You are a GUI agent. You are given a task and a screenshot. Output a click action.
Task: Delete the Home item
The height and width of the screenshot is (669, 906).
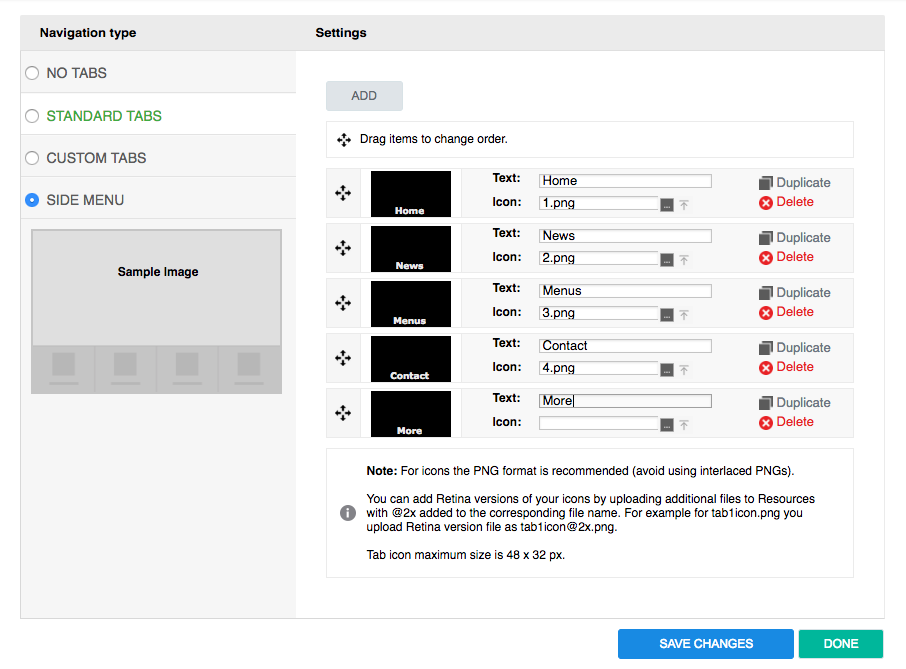click(x=786, y=202)
